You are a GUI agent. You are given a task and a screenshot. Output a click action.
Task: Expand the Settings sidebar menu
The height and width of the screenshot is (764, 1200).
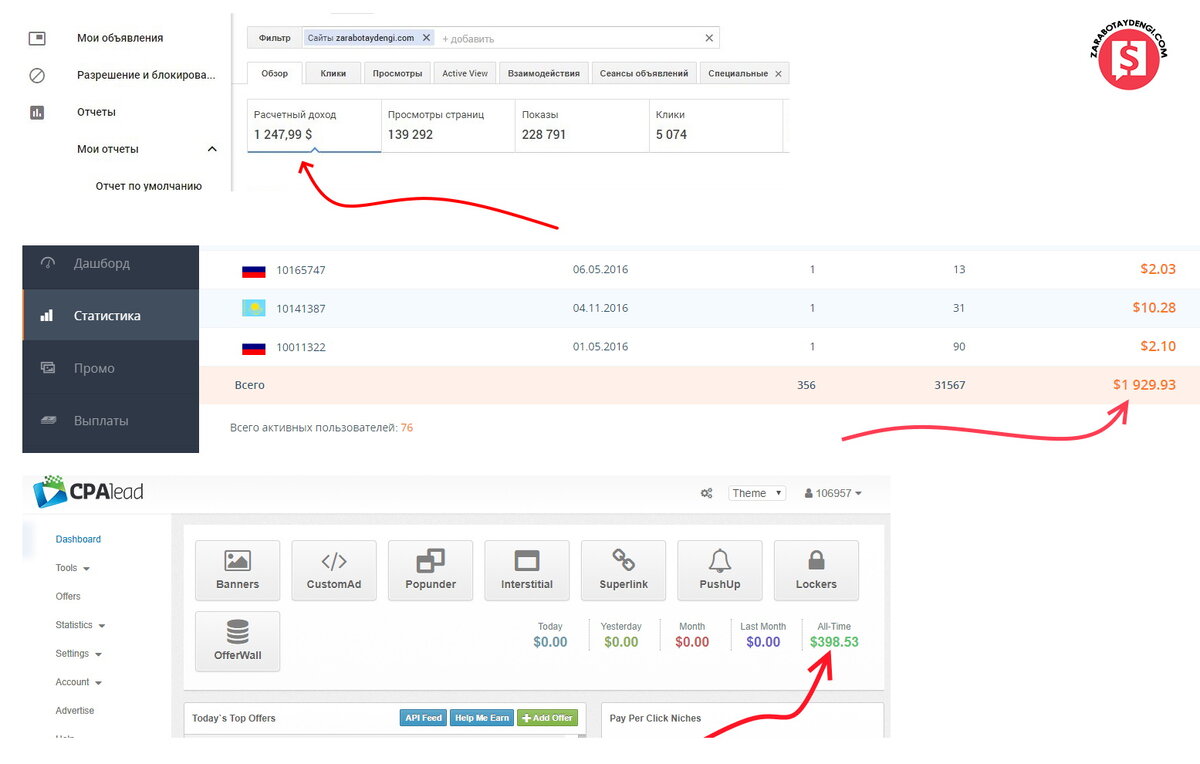pyautogui.click(x=78, y=654)
